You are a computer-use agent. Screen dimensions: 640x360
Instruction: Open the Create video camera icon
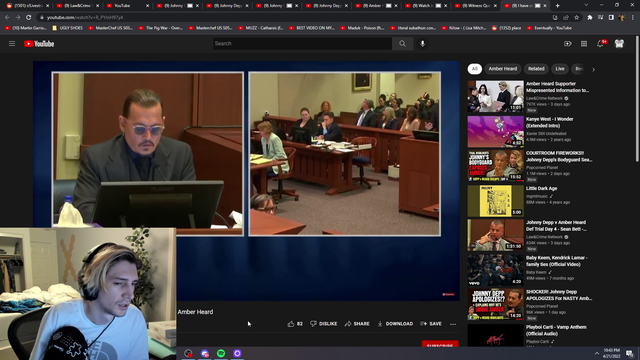click(x=568, y=44)
